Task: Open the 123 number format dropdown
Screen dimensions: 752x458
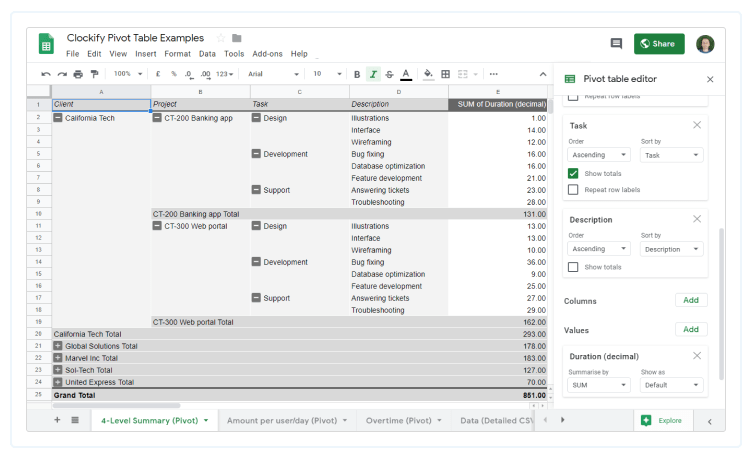Action: pos(224,74)
